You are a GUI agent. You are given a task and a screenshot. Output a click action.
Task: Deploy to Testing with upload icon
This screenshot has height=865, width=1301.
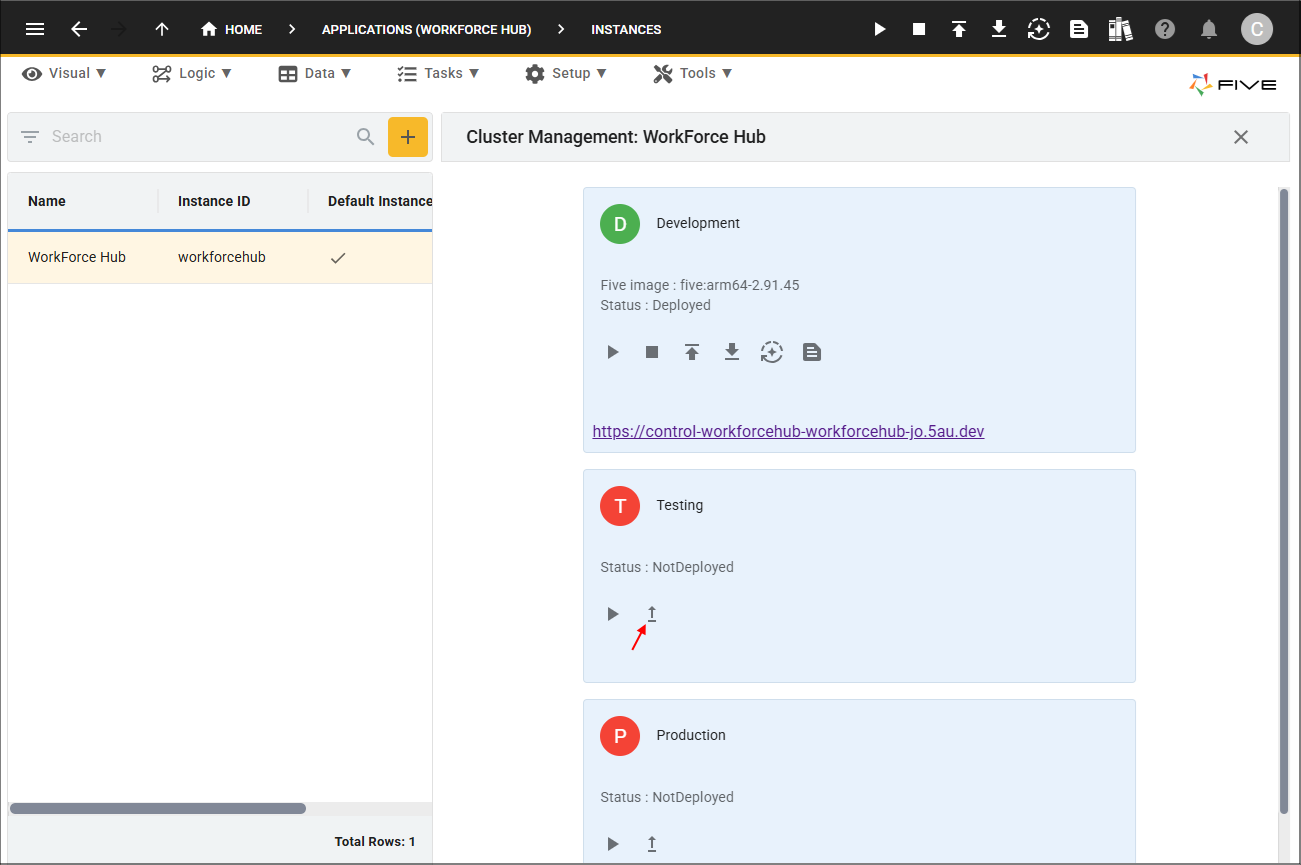(x=652, y=614)
